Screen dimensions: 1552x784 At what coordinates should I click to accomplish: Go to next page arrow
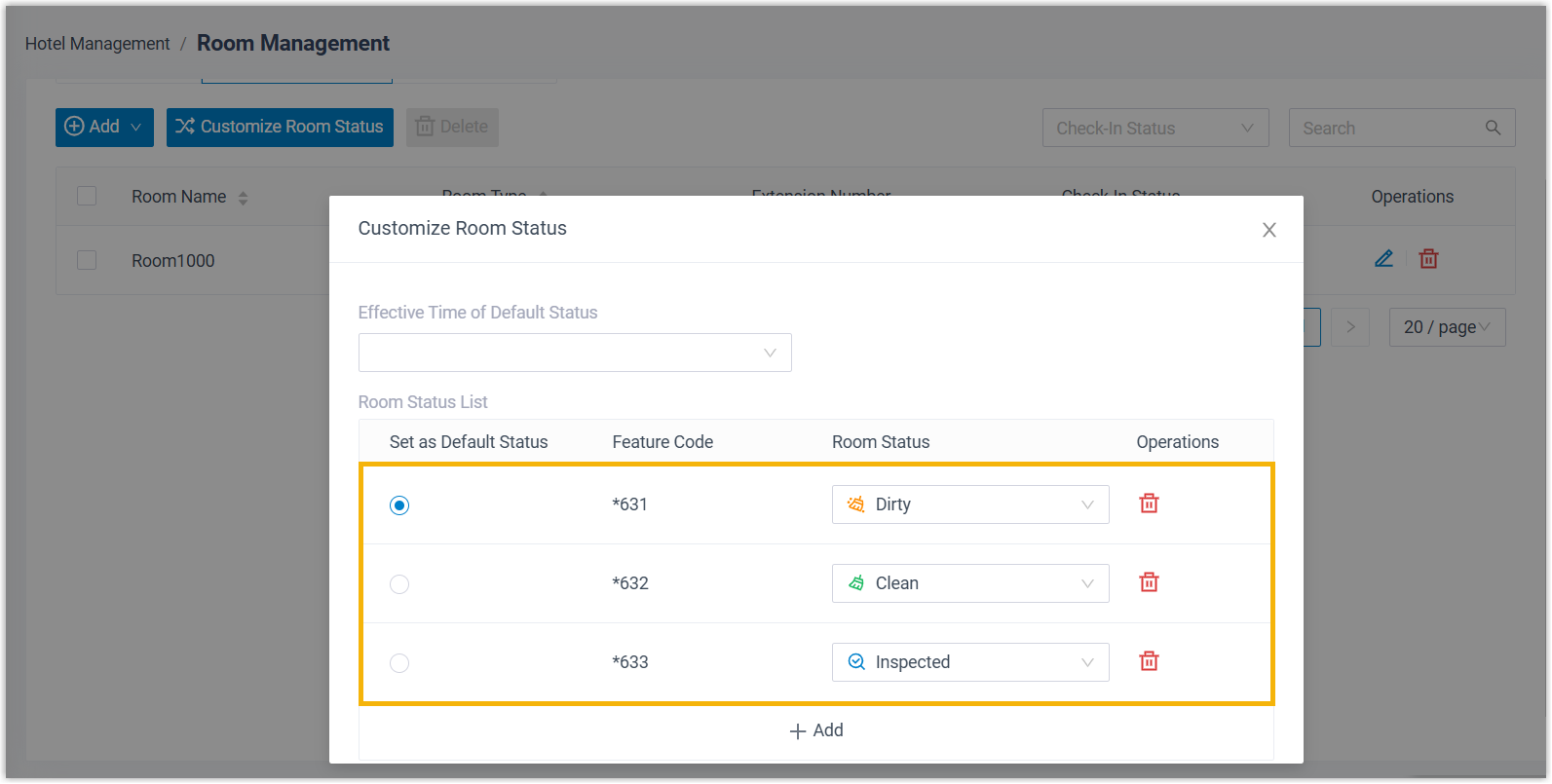click(x=1350, y=327)
